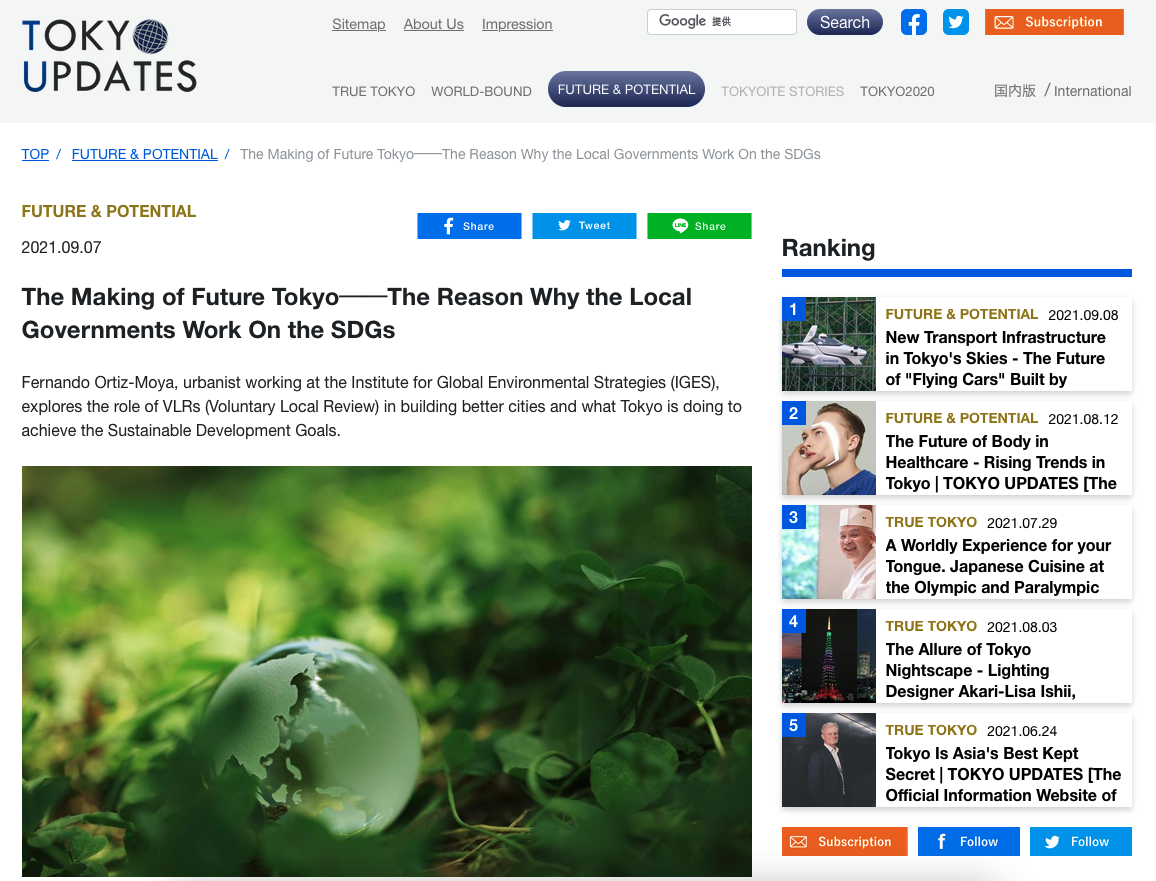Select the FUTURE & POTENTIAL nav tab

pyautogui.click(x=626, y=89)
